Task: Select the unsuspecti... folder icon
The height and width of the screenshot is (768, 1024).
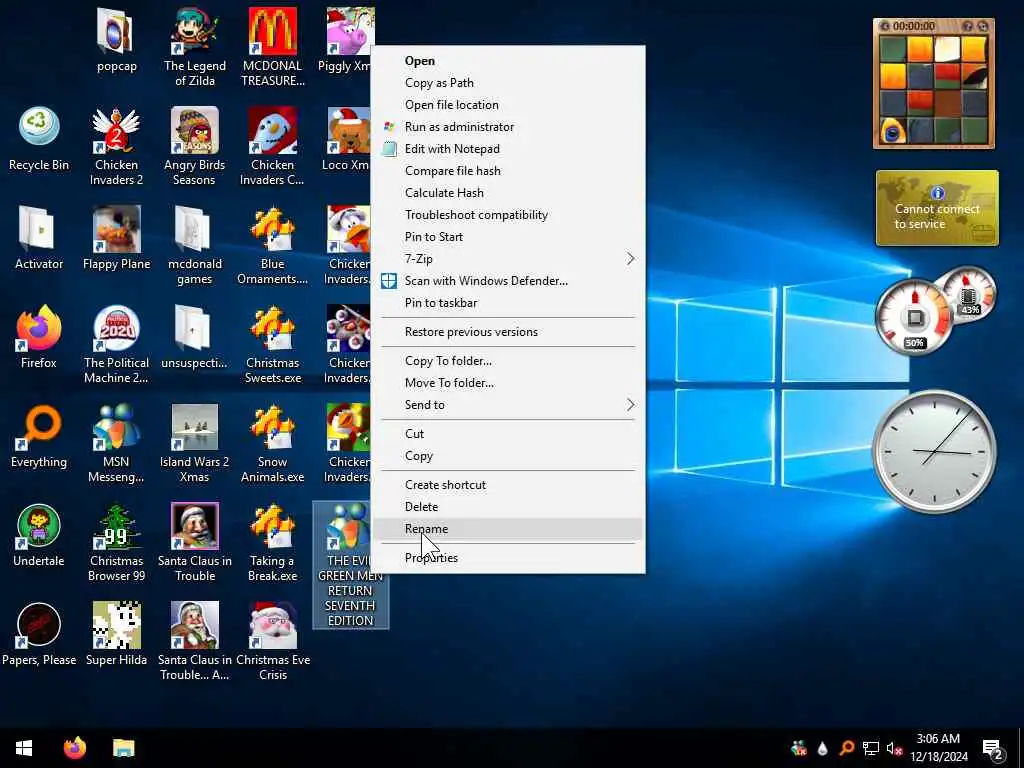Action: (x=195, y=337)
